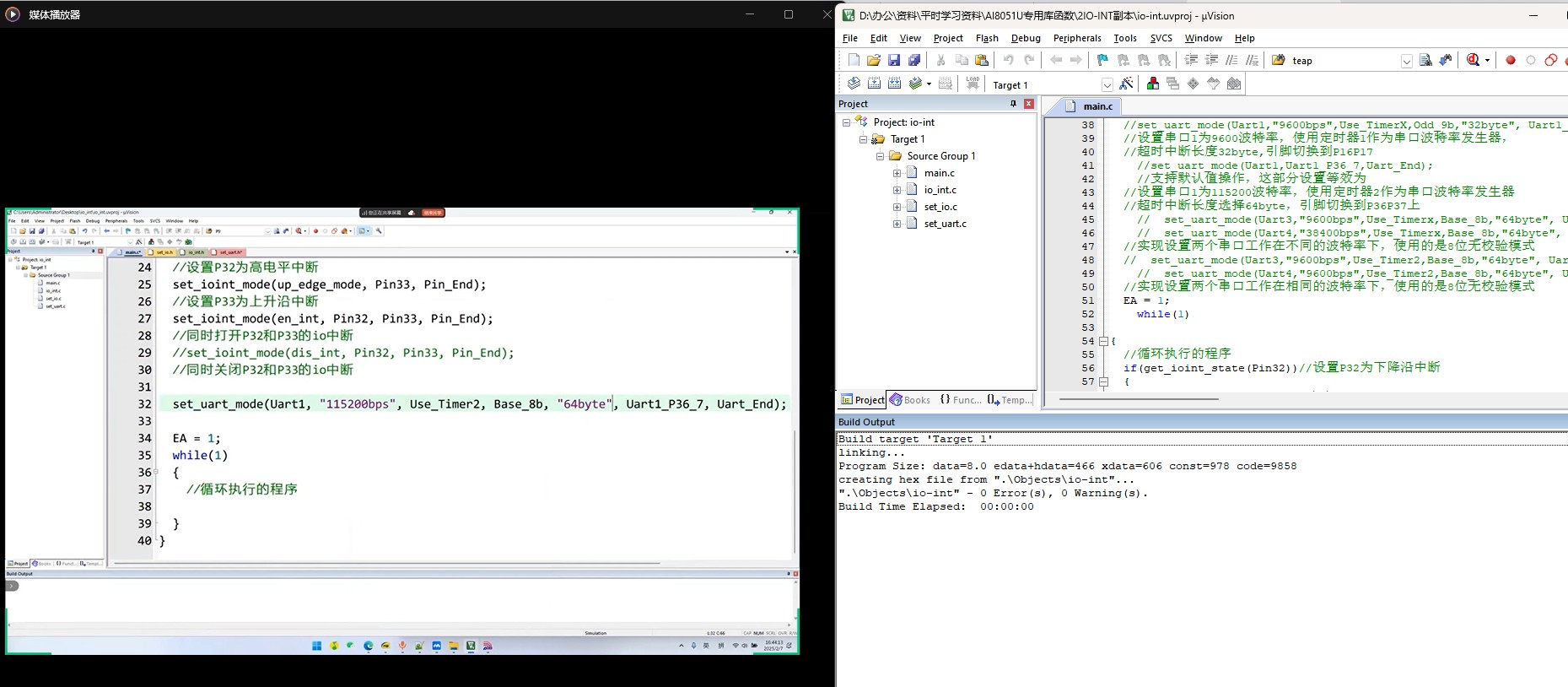Image resolution: width=1568 pixels, height=687 pixels.
Task: Switch to the Books panel tab
Action: coord(910,400)
